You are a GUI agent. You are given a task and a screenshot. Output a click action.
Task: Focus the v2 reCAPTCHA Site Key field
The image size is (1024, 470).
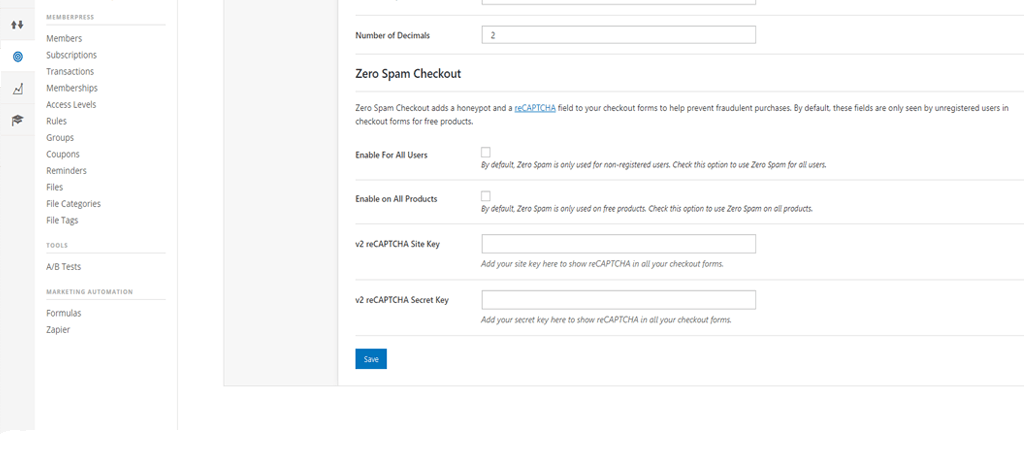point(618,244)
